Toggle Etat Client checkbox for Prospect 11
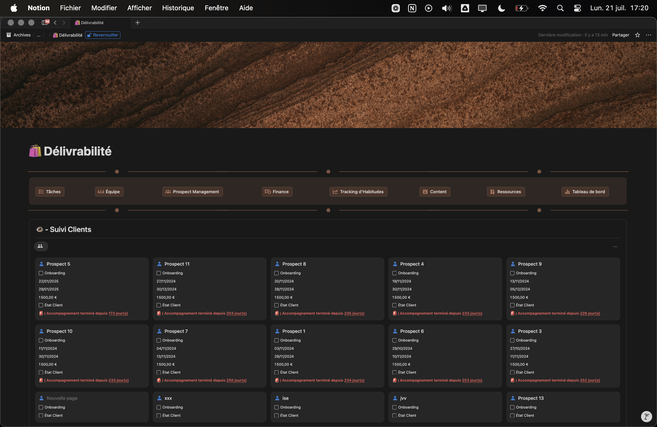 tap(159, 305)
